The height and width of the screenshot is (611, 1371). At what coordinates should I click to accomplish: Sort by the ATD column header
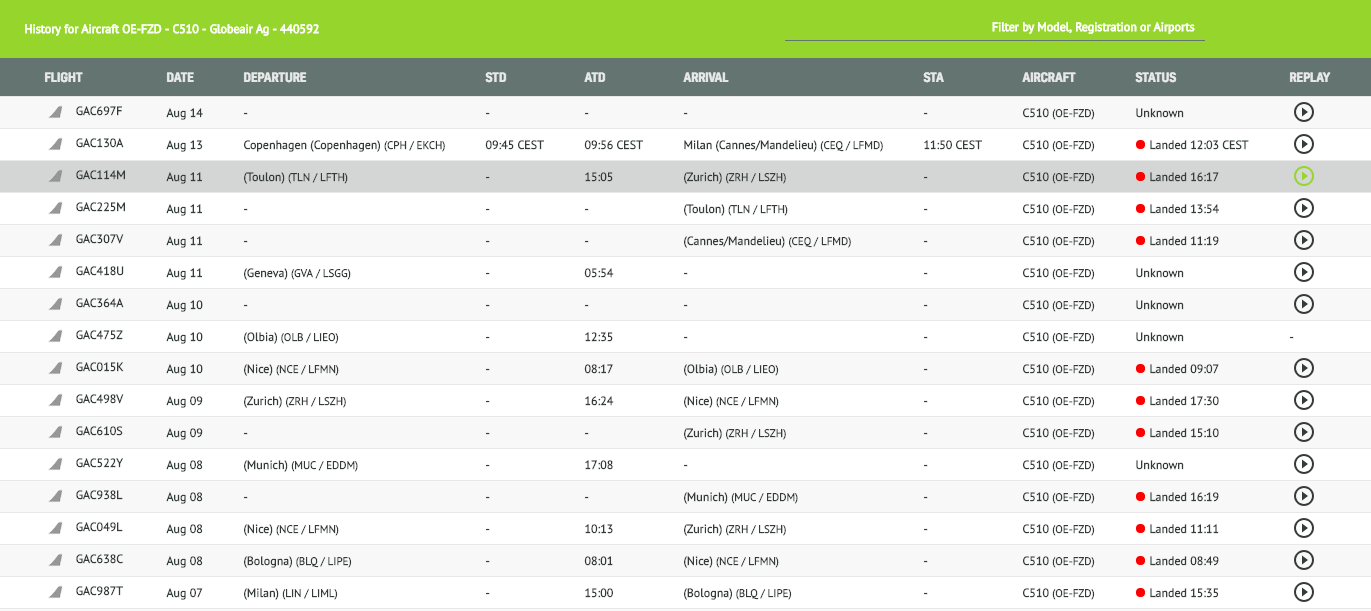pyautogui.click(x=595, y=77)
